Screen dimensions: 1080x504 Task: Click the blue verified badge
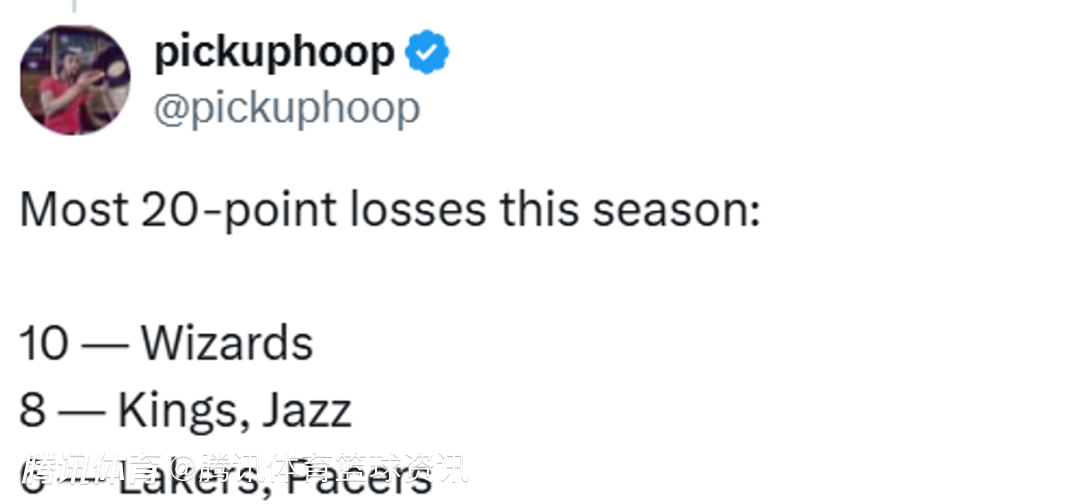tap(427, 54)
